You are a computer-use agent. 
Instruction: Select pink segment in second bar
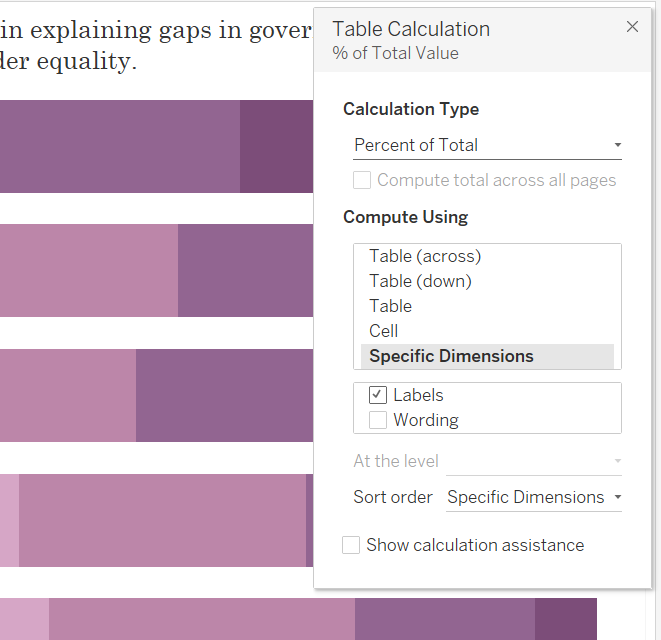pyautogui.click(x=89, y=270)
